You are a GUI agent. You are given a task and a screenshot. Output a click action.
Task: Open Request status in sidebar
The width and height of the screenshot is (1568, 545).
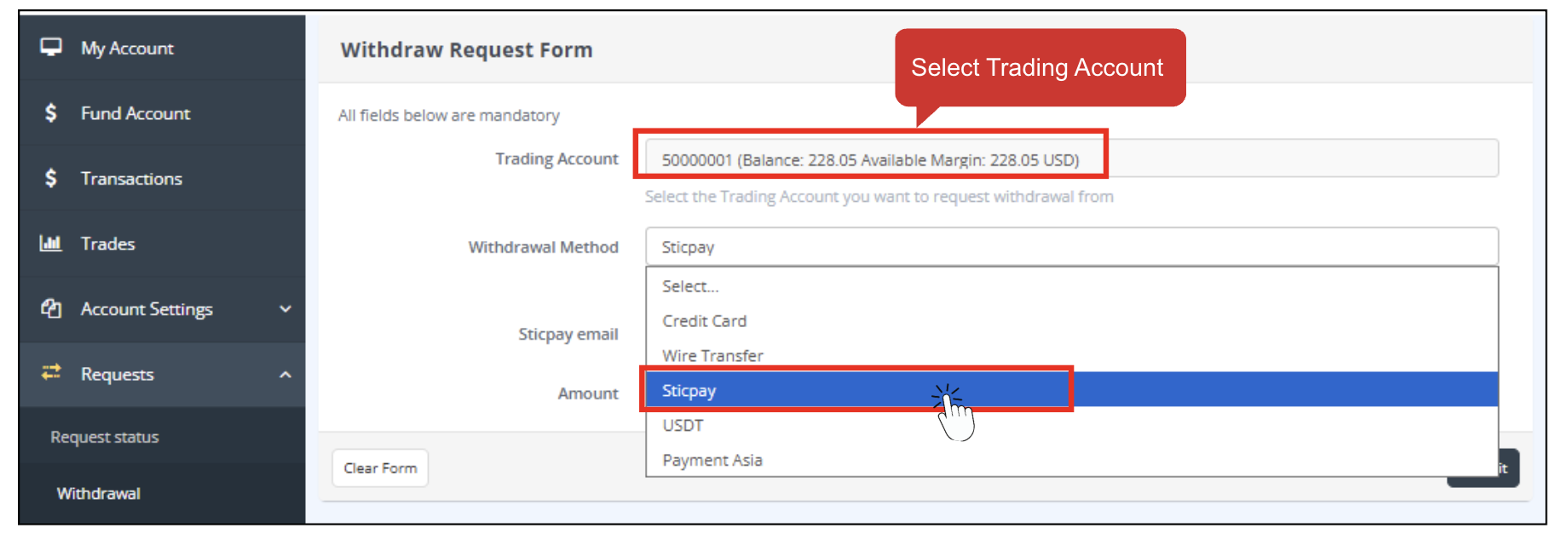[x=105, y=437]
